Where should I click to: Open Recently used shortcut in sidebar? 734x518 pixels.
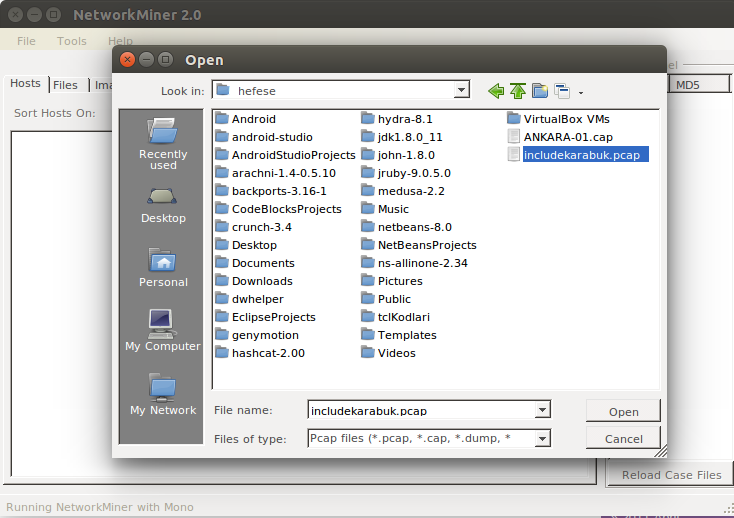(163, 144)
